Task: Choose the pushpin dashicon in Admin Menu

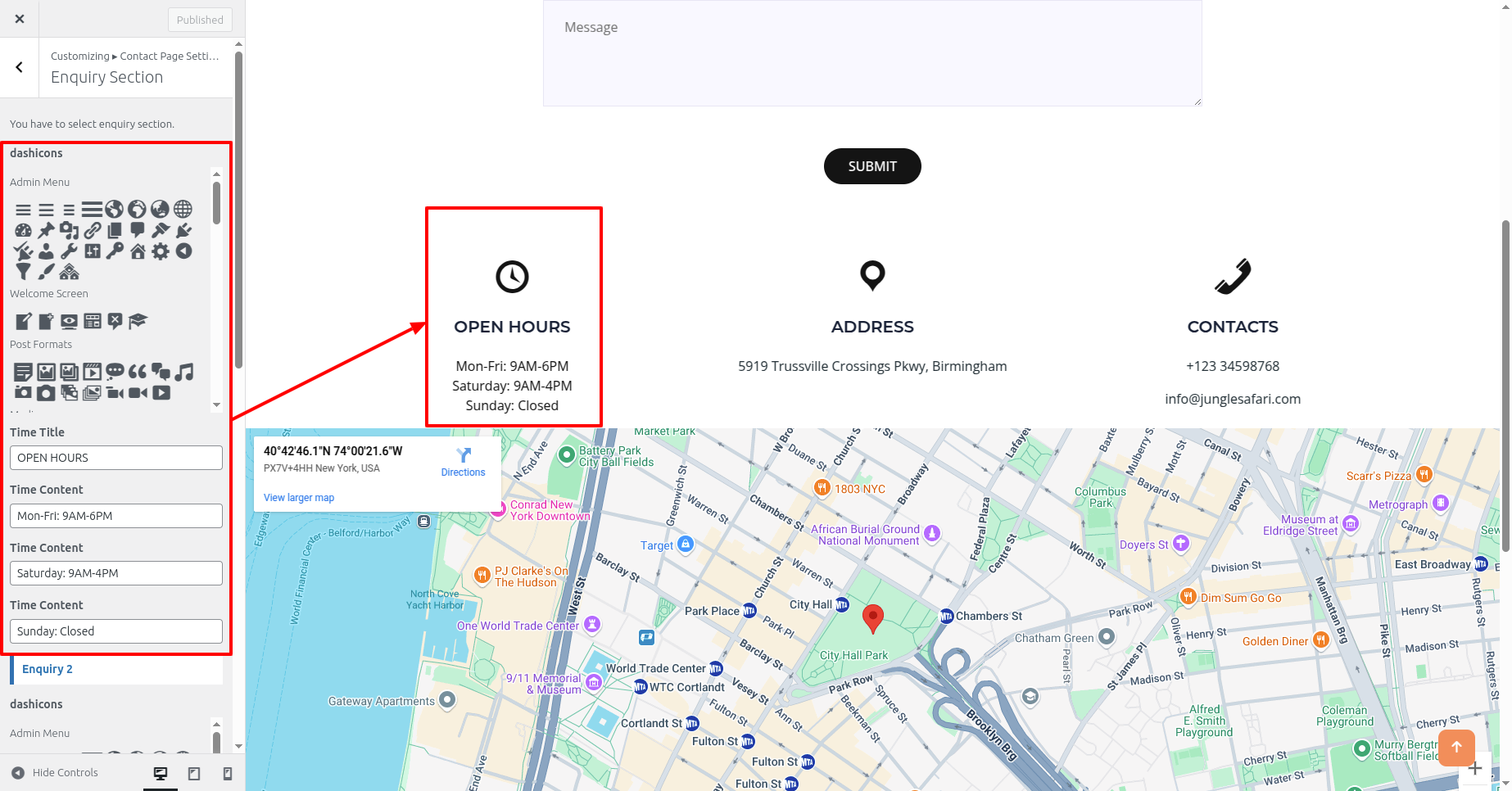Action: (x=46, y=231)
